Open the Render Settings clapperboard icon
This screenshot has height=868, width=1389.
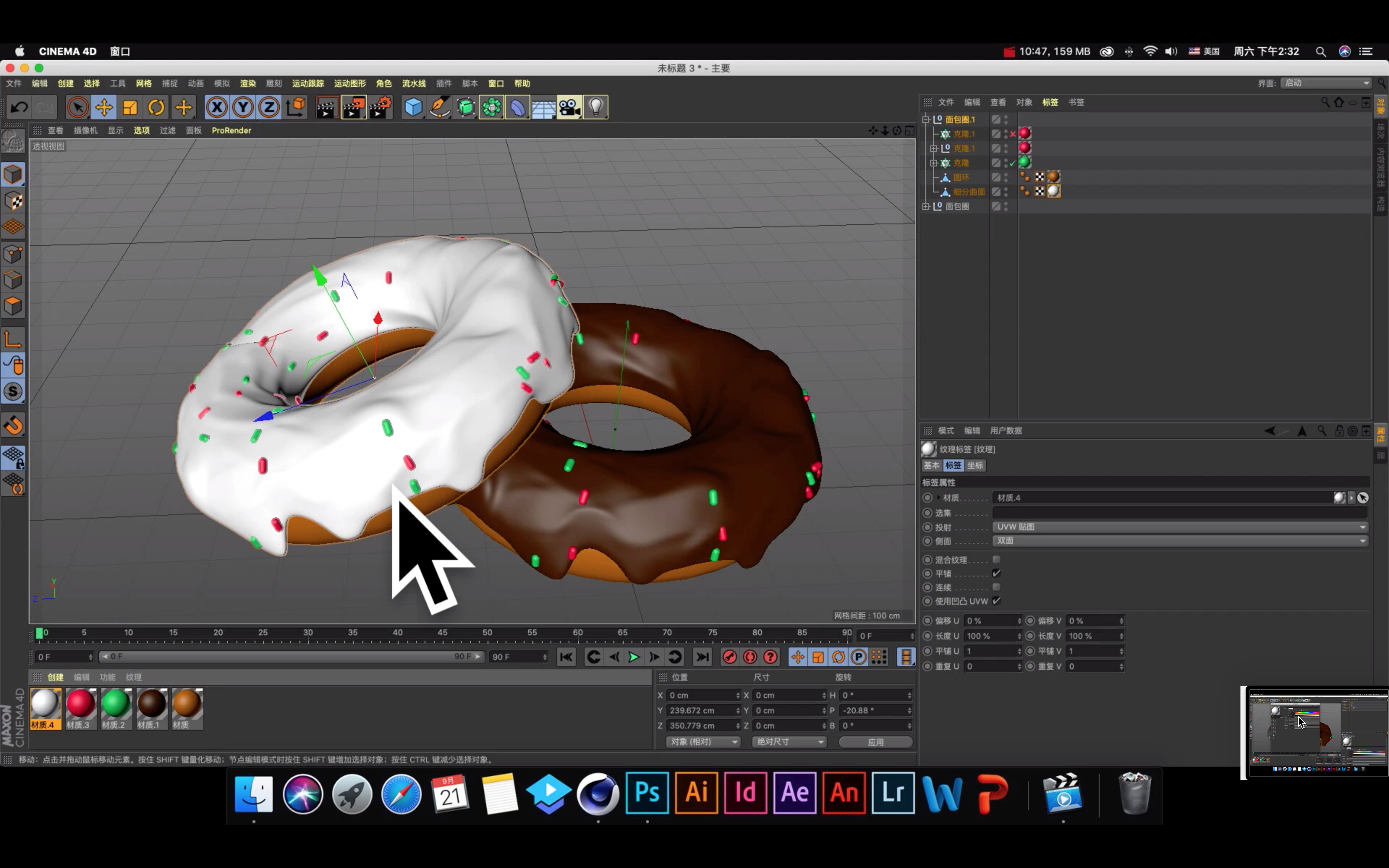[381, 108]
